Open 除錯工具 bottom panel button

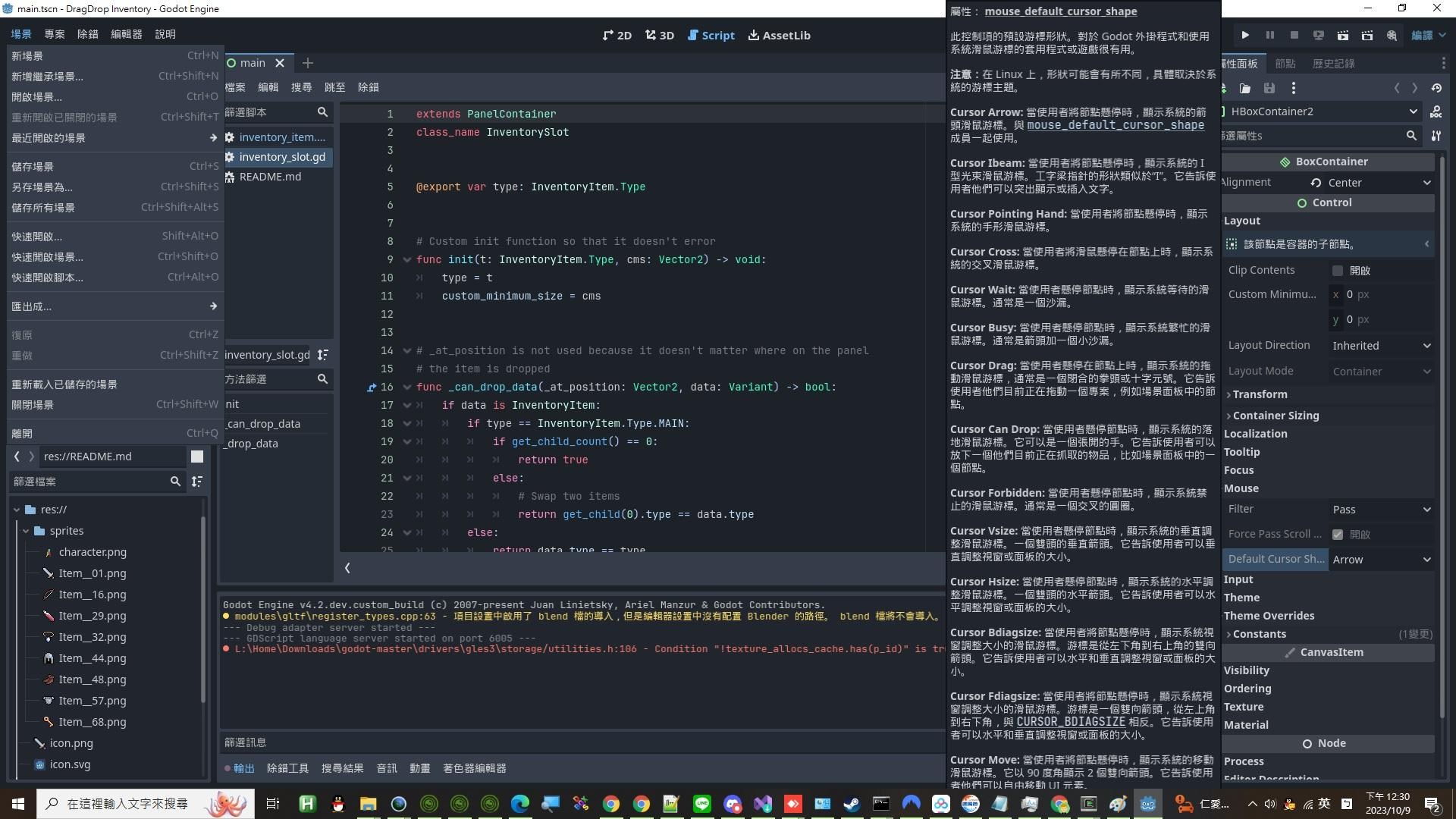tap(287, 768)
